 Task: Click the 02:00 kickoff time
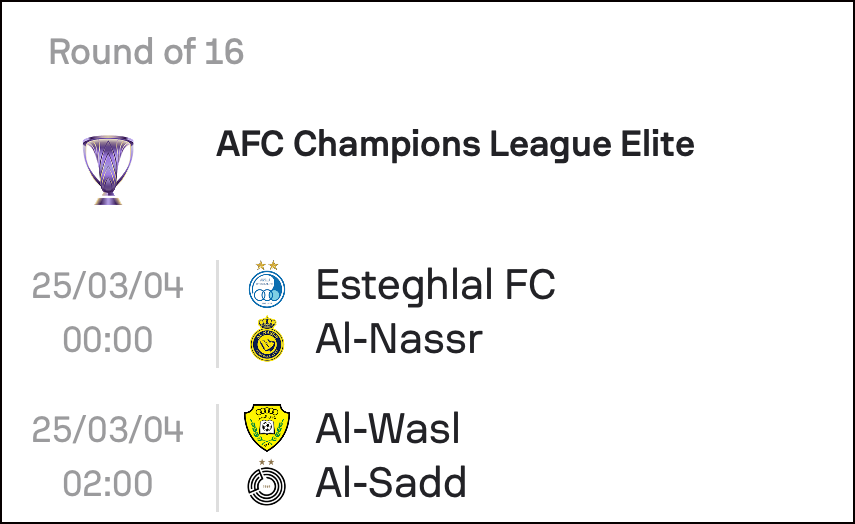[x=107, y=483]
